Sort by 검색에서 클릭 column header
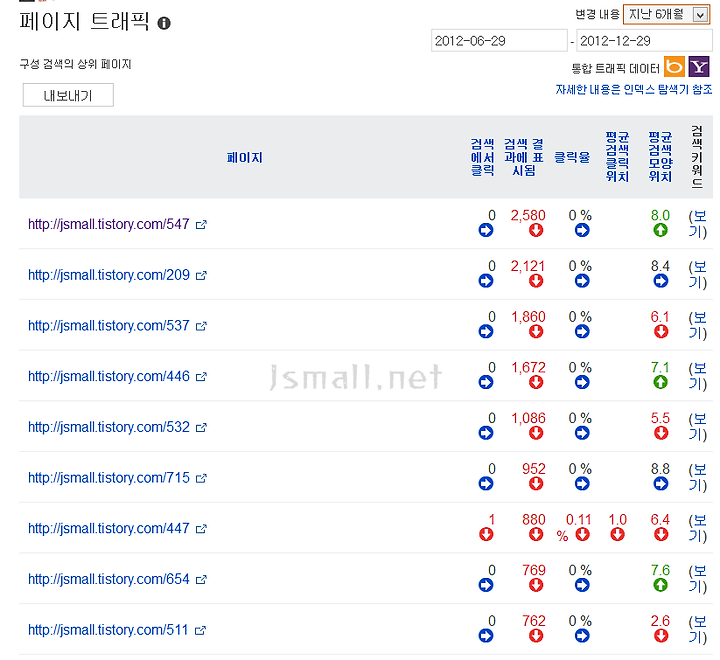Image resolution: width=720 pixels, height=660 pixels. tap(483, 158)
